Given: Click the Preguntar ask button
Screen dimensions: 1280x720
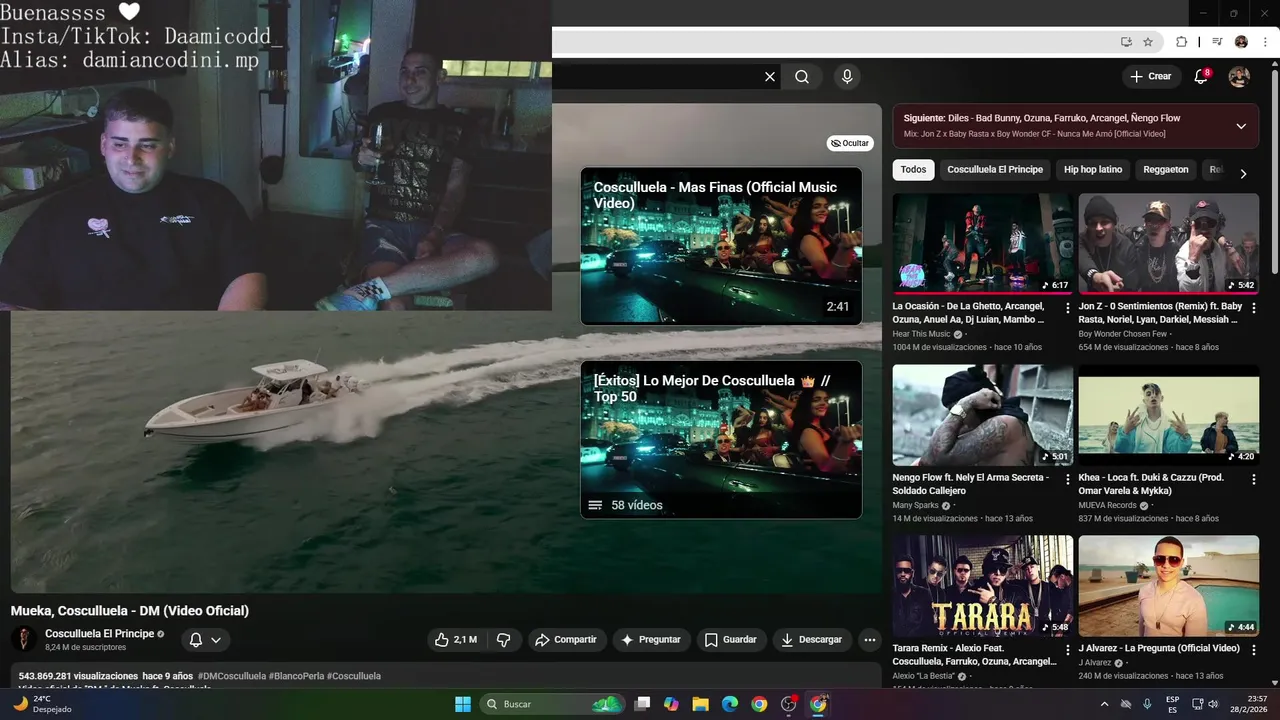Looking at the screenshot, I should coord(651,640).
